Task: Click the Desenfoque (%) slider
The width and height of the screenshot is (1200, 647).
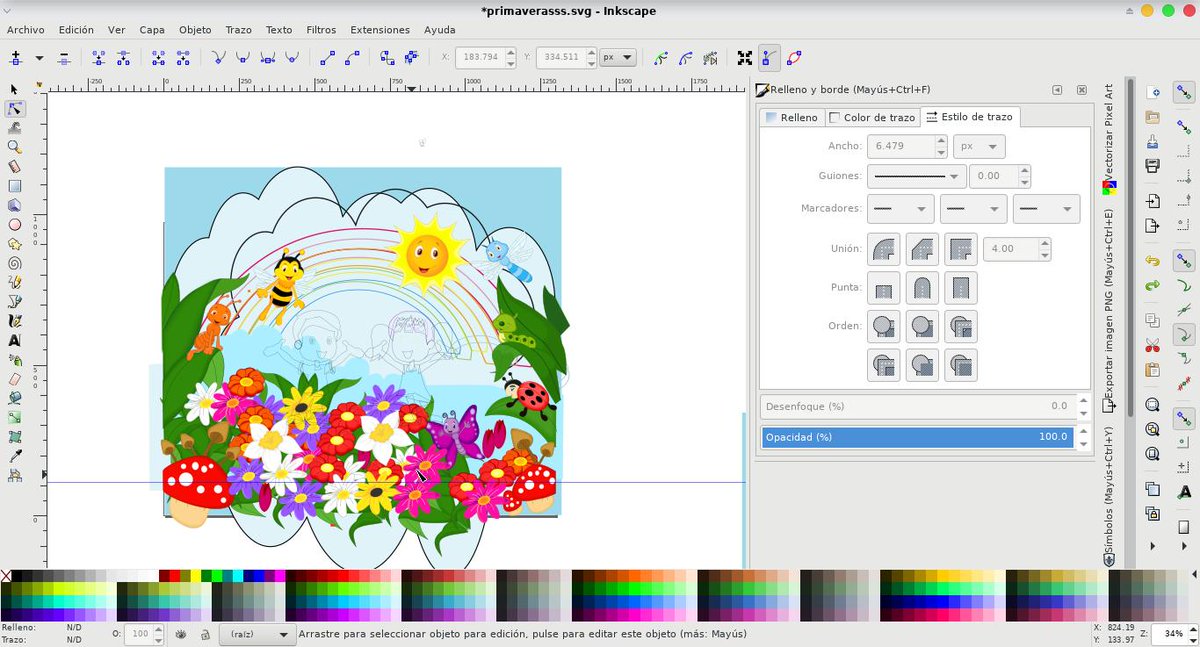Action: point(918,406)
